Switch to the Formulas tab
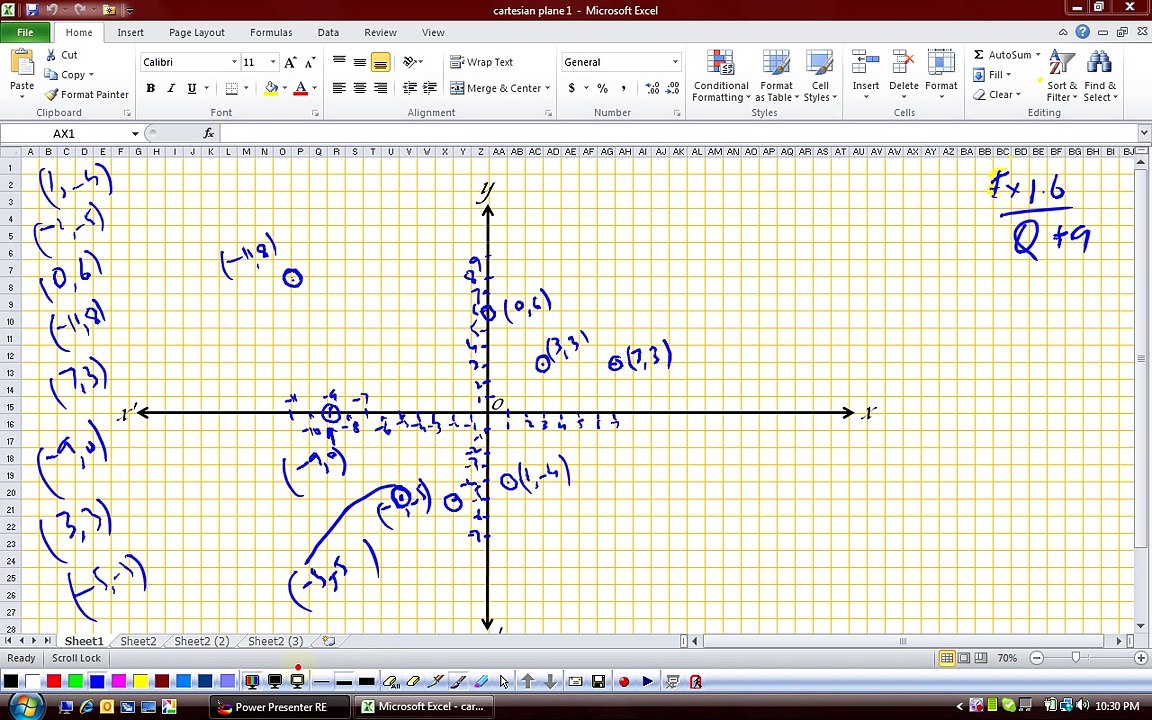 tap(271, 32)
